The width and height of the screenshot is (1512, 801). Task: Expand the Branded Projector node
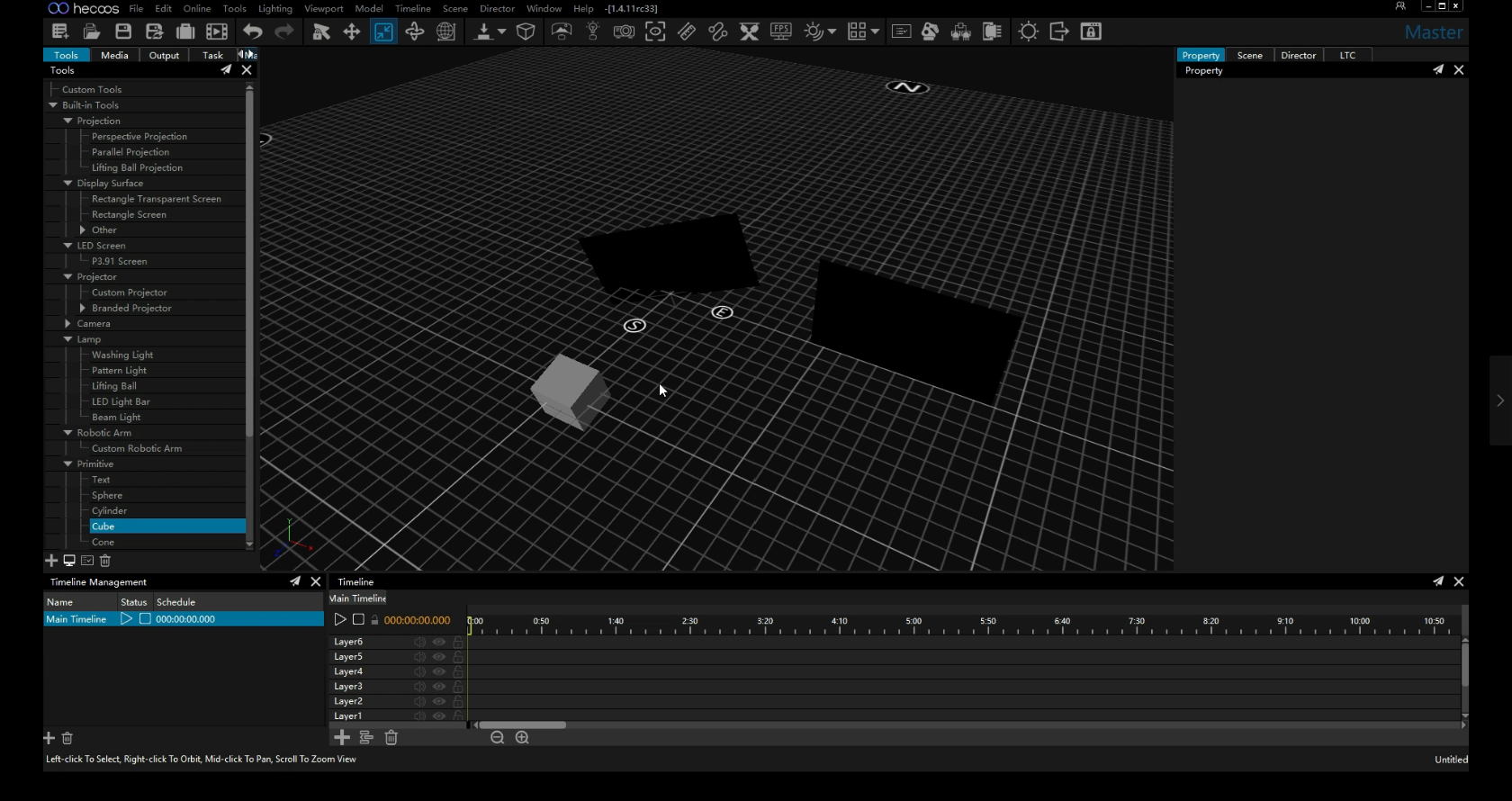pyautogui.click(x=83, y=308)
